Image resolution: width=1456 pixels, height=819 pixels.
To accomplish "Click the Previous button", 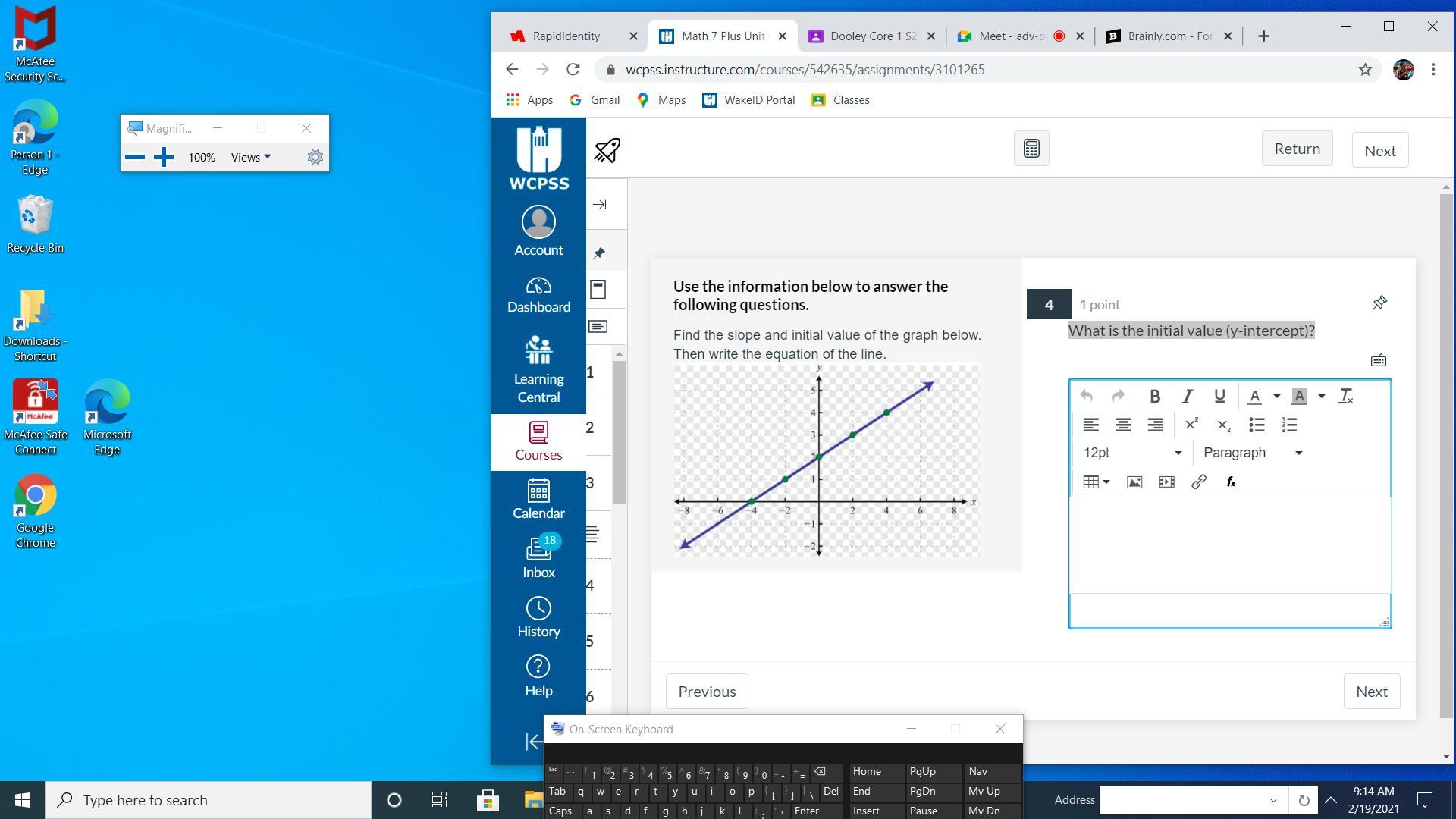I will [x=707, y=692].
